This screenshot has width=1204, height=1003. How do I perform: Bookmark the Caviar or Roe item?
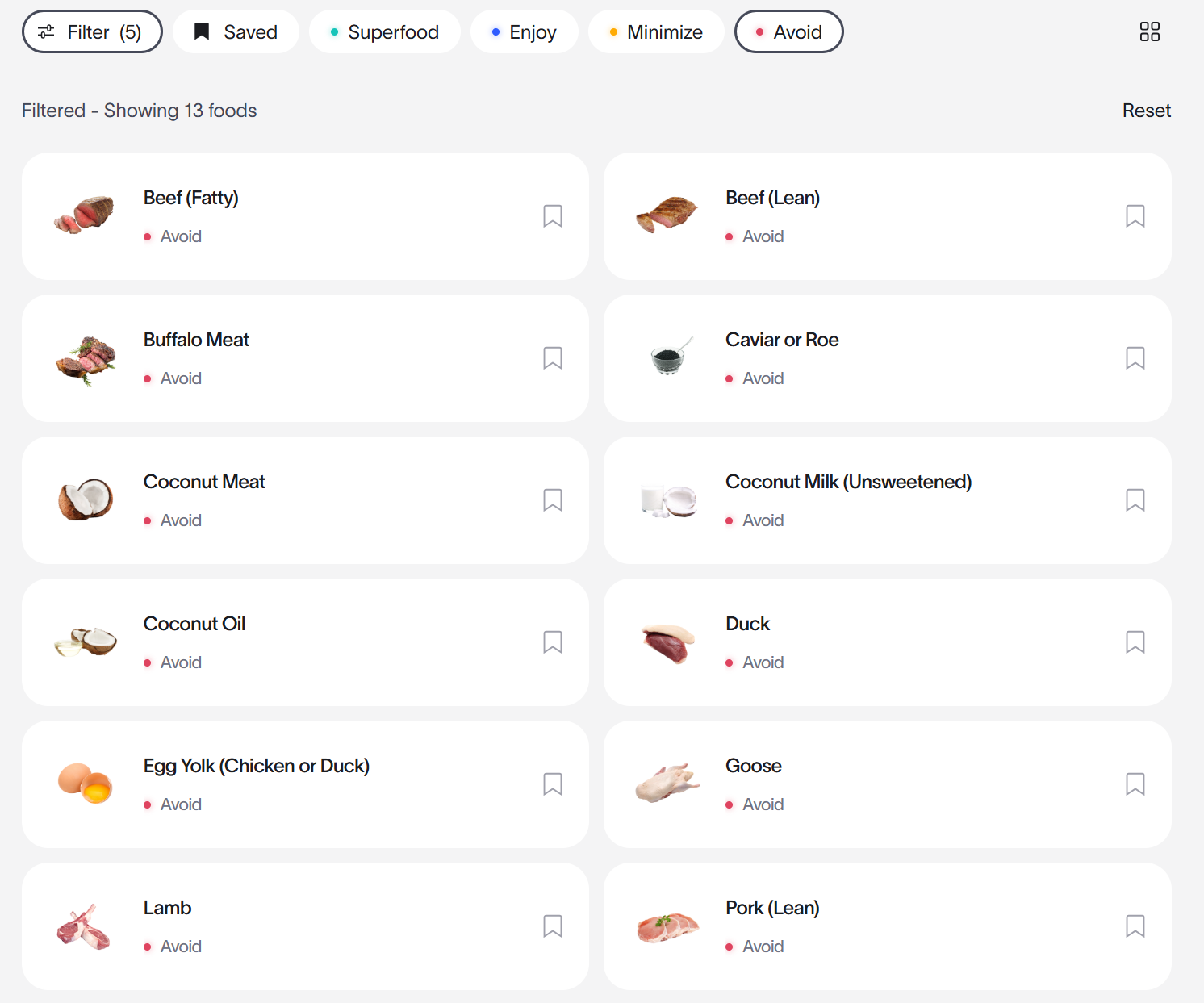[x=1135, y=358]
